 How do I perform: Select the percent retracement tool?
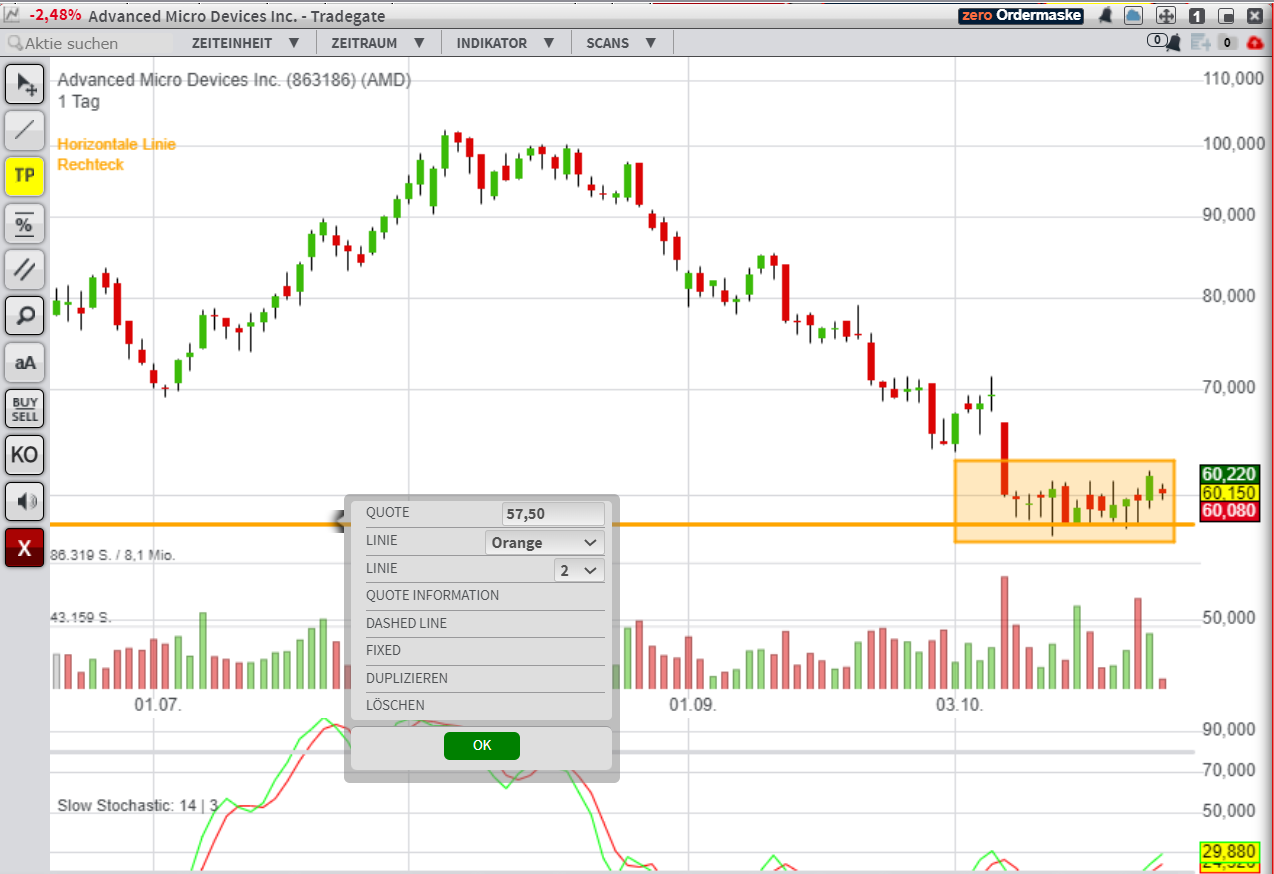(24, 223)
